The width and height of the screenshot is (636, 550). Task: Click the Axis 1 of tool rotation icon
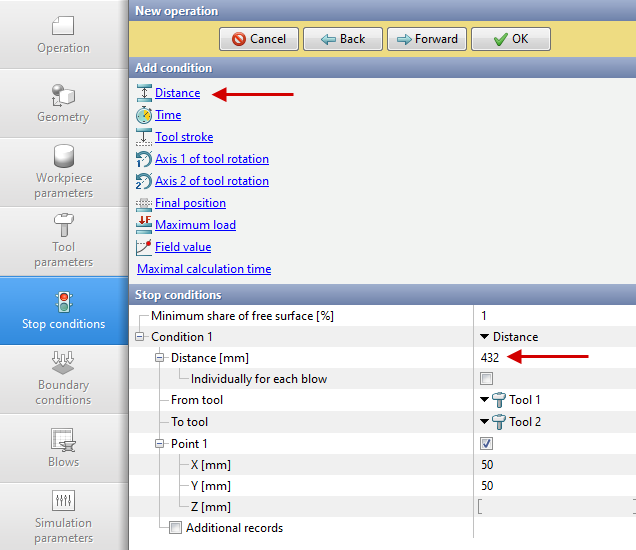coord(144,159)
